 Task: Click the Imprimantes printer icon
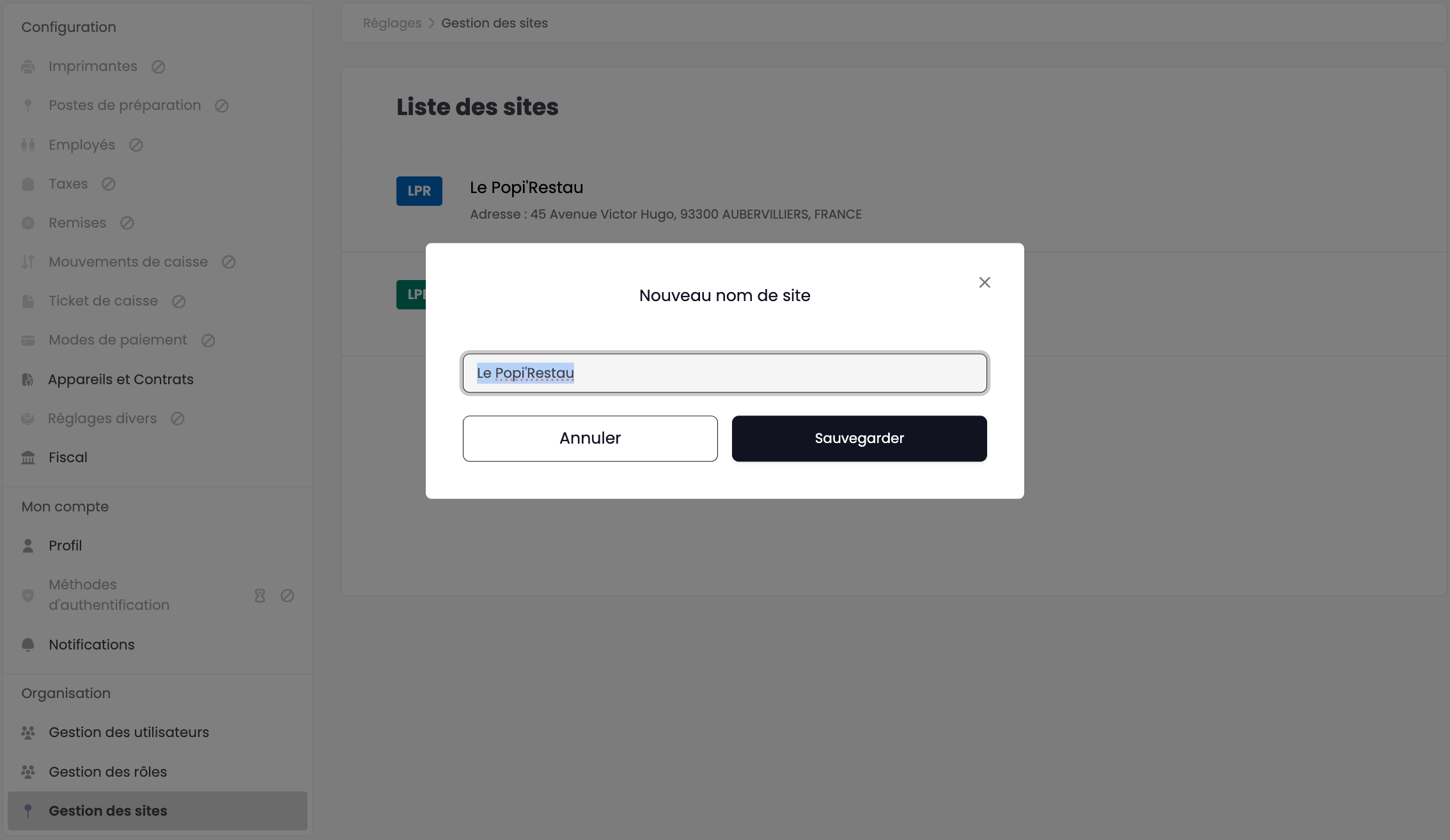(28, 66)
